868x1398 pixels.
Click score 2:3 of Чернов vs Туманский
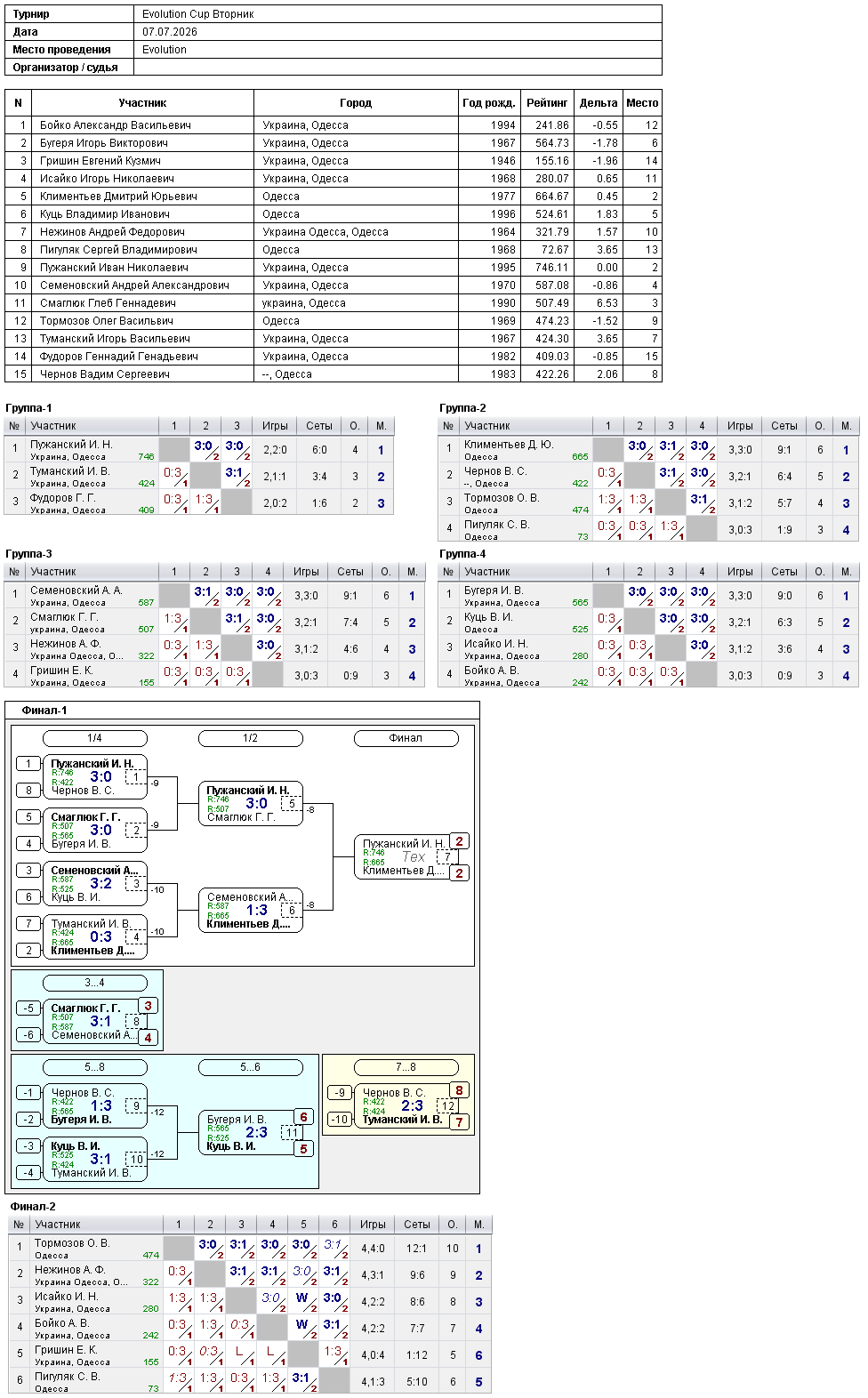pos(413,1106)
